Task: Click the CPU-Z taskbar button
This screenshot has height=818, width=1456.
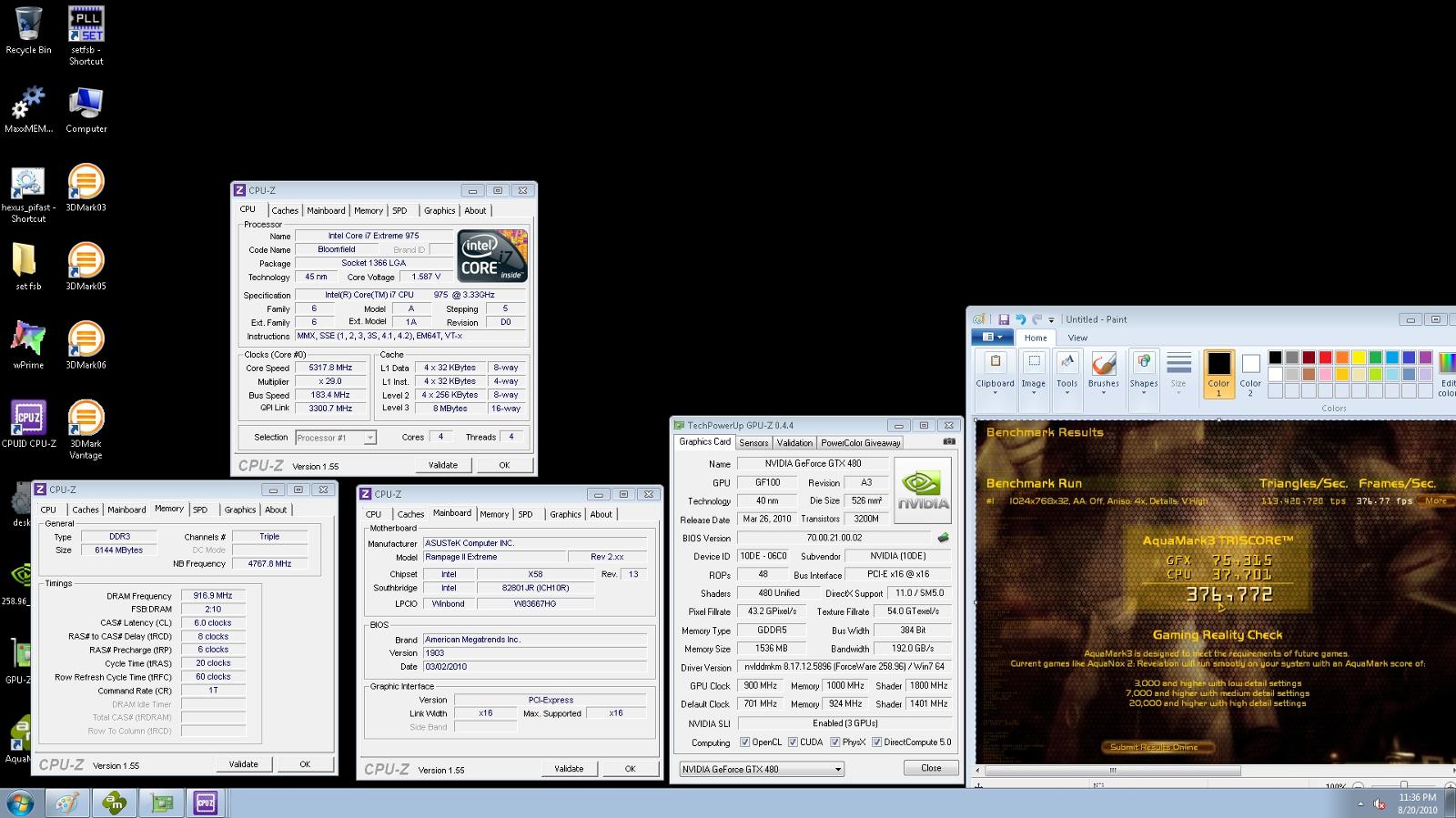Action: [206, 803]
